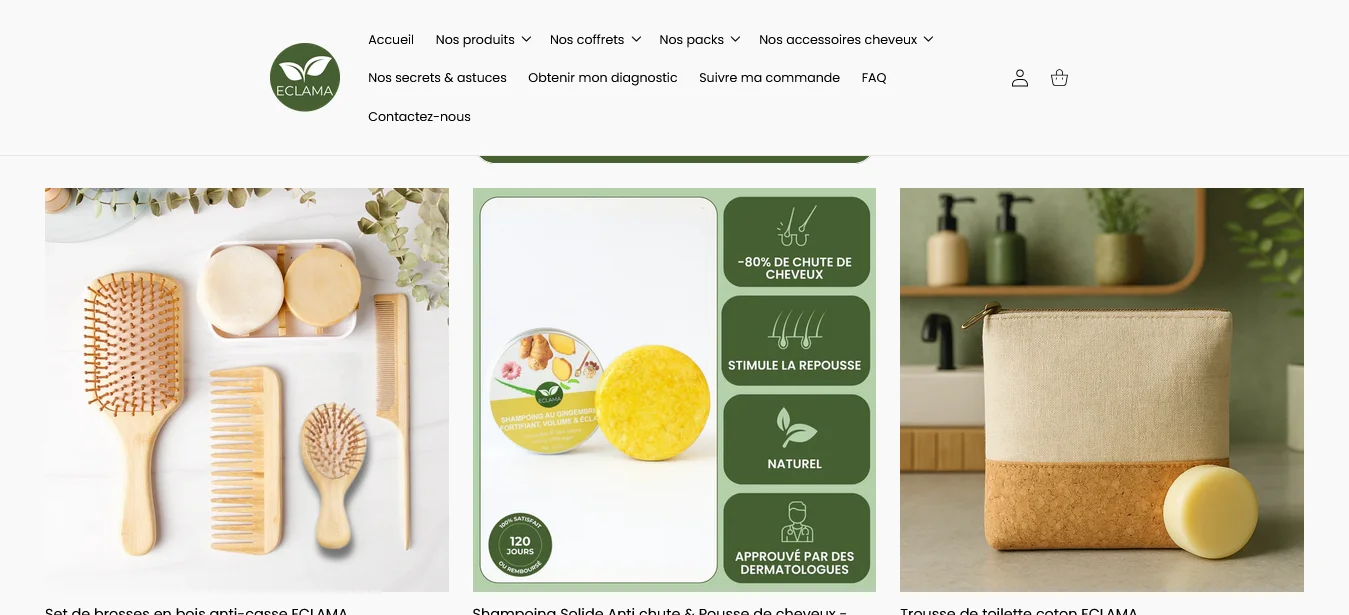Go to the Accueil page
The image size is (1349, 615).
tap(391, 40)
